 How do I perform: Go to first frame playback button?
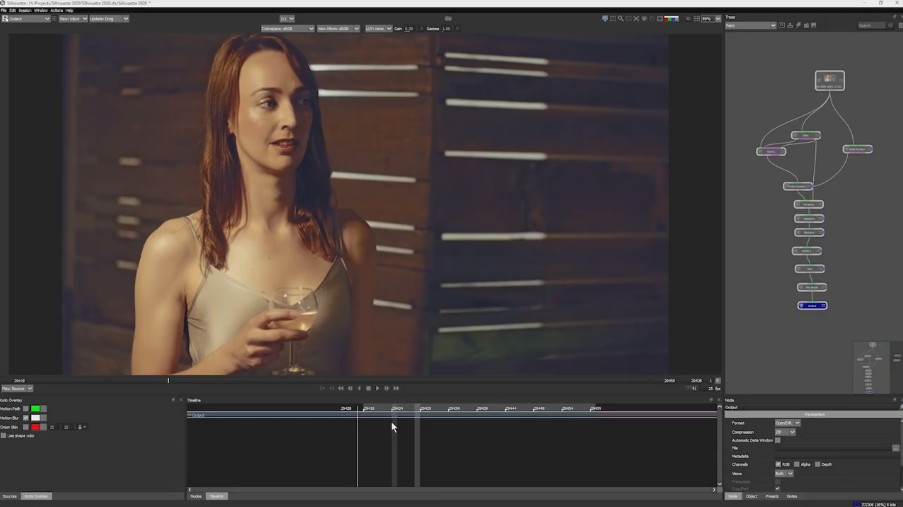[341, 388]
